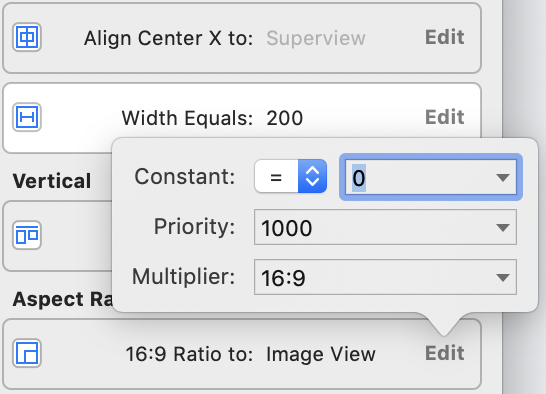Click the Priority 1000 field
Image resolution: width=546 pixels, height=394 pixels.
point(385,227)
